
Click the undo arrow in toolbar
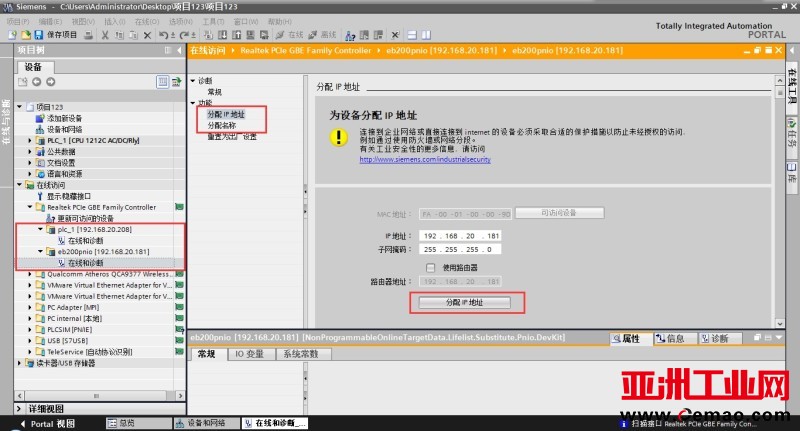click(x=163, y=35)
